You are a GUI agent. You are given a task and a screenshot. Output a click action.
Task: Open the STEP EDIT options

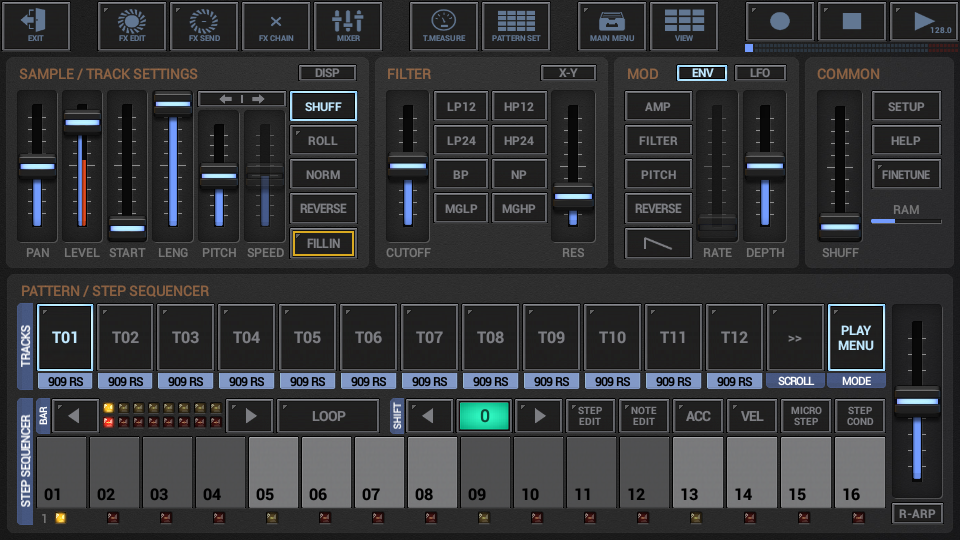click(x=590, y=416)
